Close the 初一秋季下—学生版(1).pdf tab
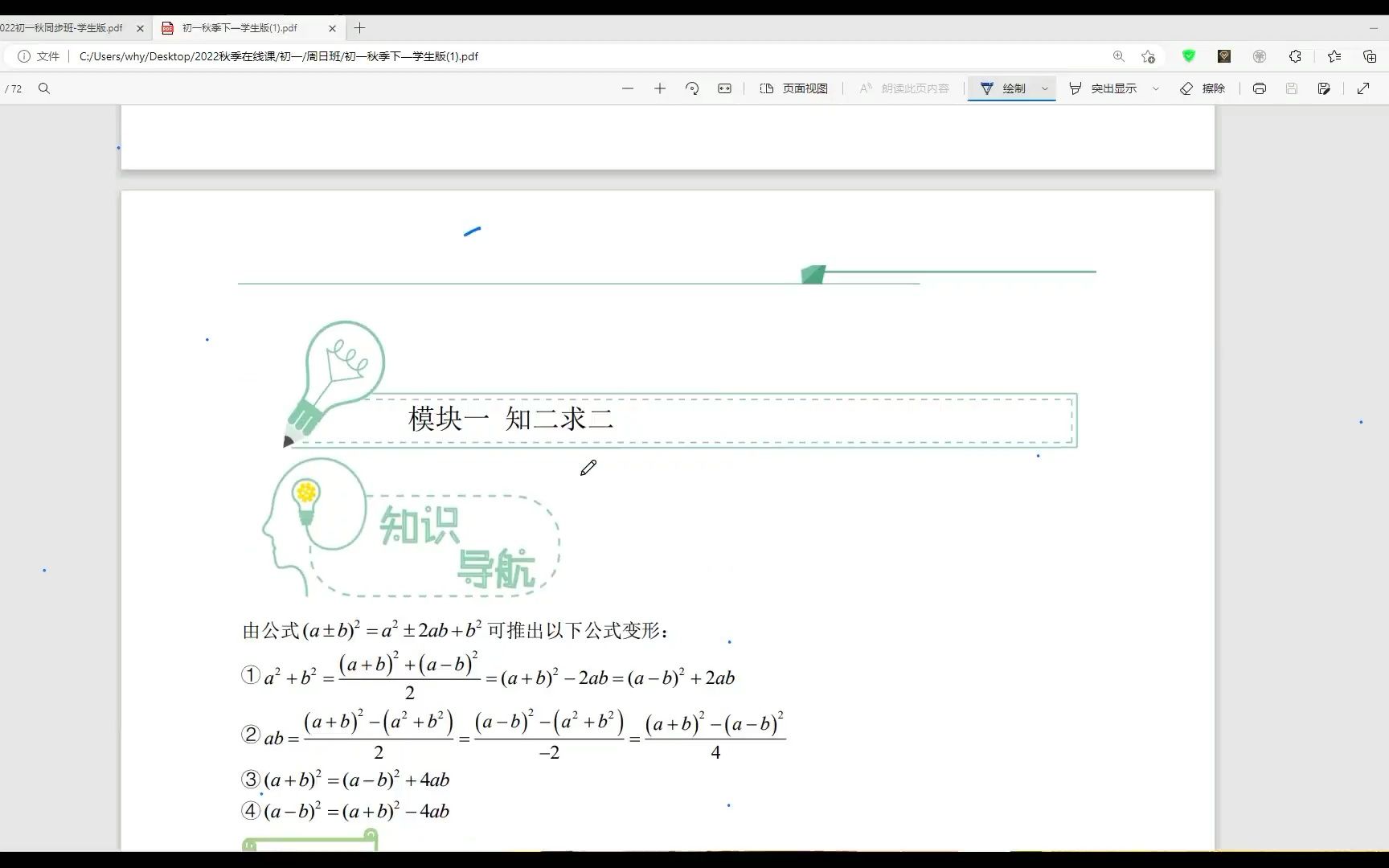This screenshot has height=868, width=1389. pyautogui.click(x=333, y=28)
